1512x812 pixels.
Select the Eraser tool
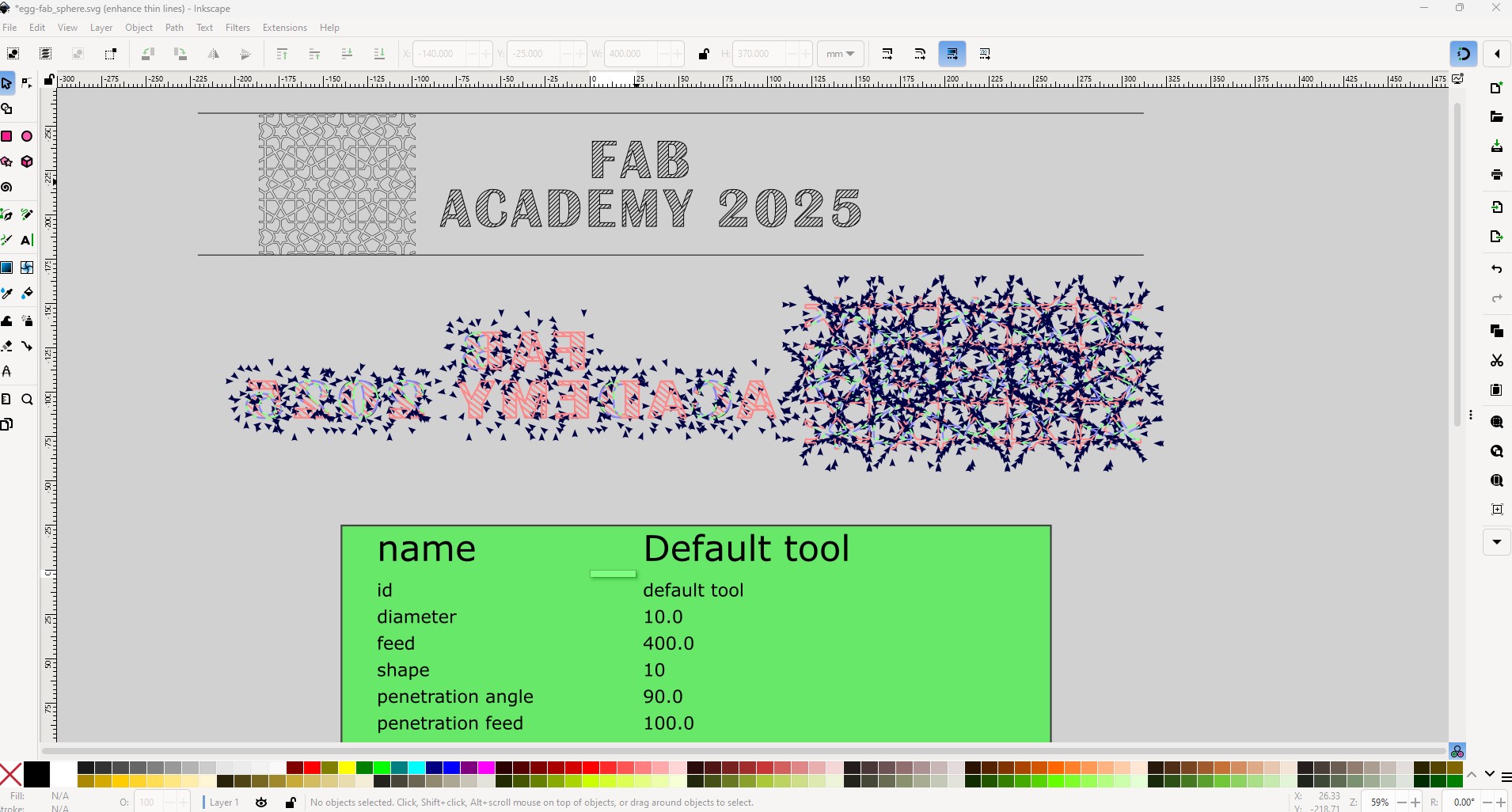7,346
